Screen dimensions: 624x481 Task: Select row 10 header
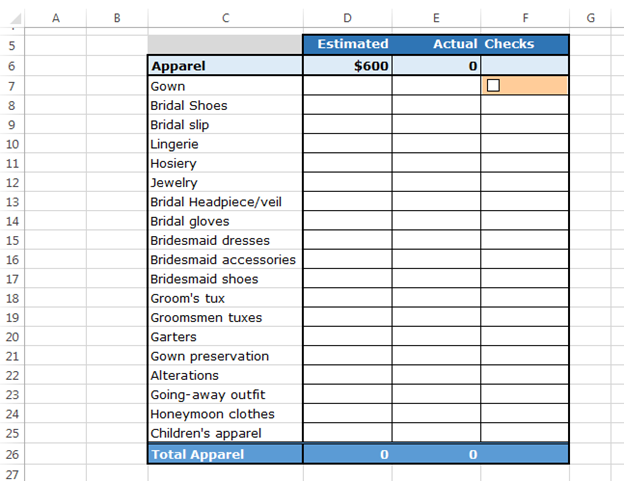tap(12, 144)
